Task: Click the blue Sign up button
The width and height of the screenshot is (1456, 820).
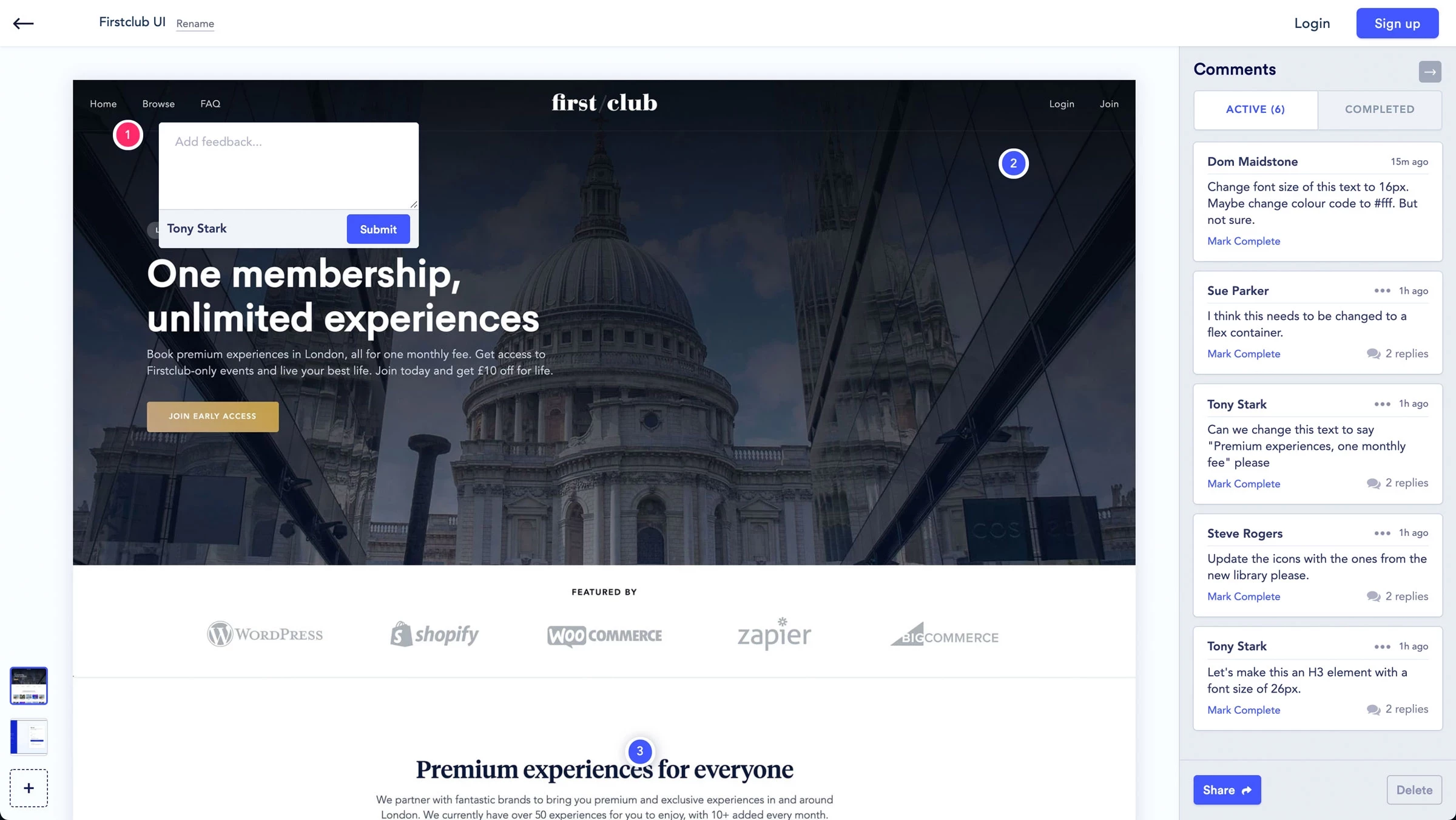Action: [x=1397, y=23]
